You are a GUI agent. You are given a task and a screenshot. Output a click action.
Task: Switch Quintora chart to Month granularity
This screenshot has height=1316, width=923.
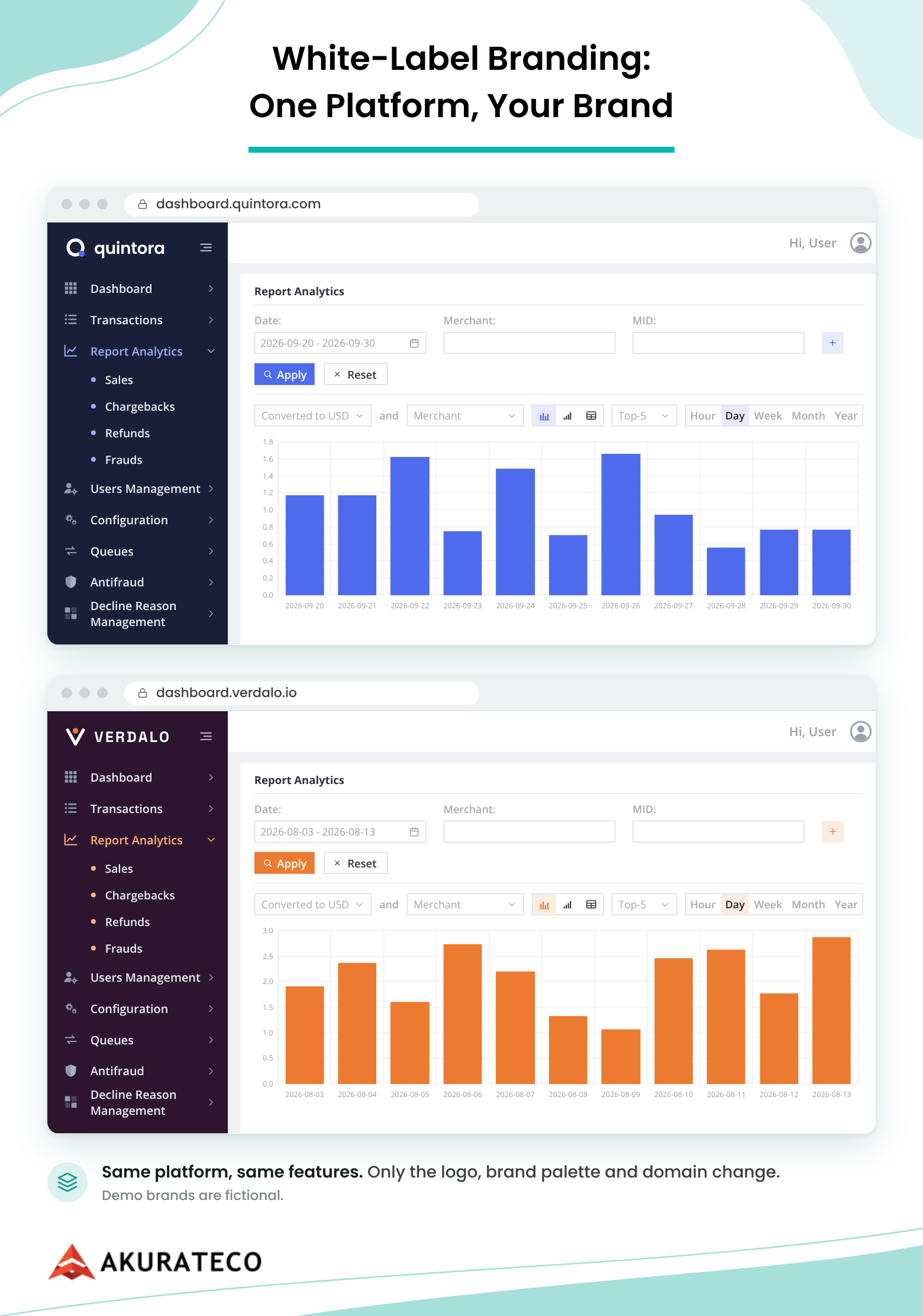click(808, 416)
